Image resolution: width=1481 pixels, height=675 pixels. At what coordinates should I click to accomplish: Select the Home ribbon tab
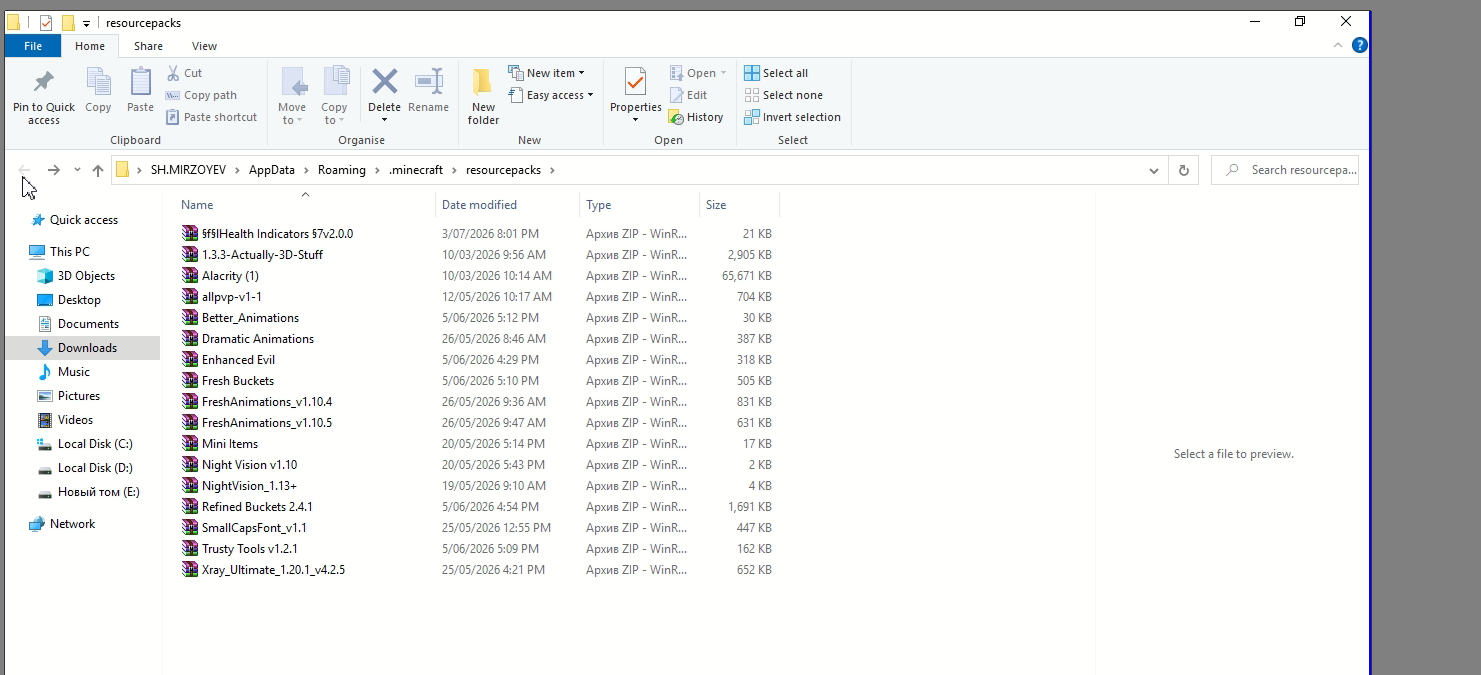pos(90,46)
